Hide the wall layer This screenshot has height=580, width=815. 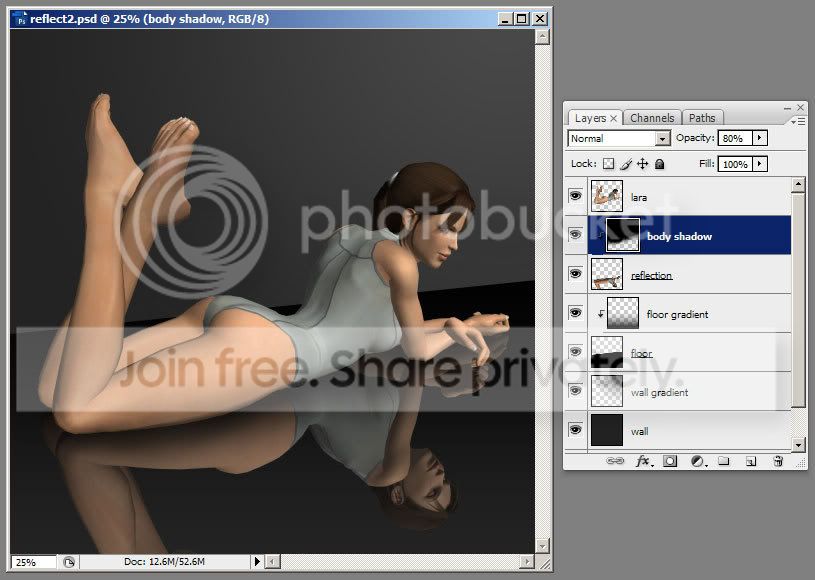point(575,430)
